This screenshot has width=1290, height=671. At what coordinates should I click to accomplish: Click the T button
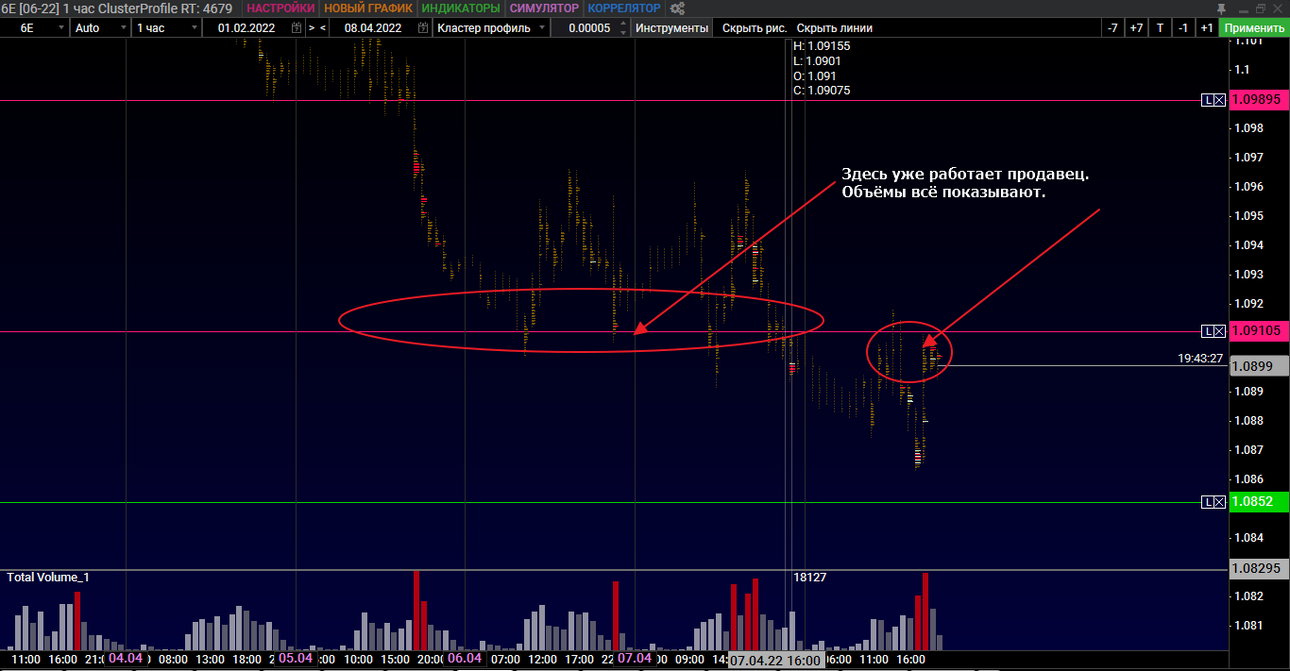coord(1160,28)
